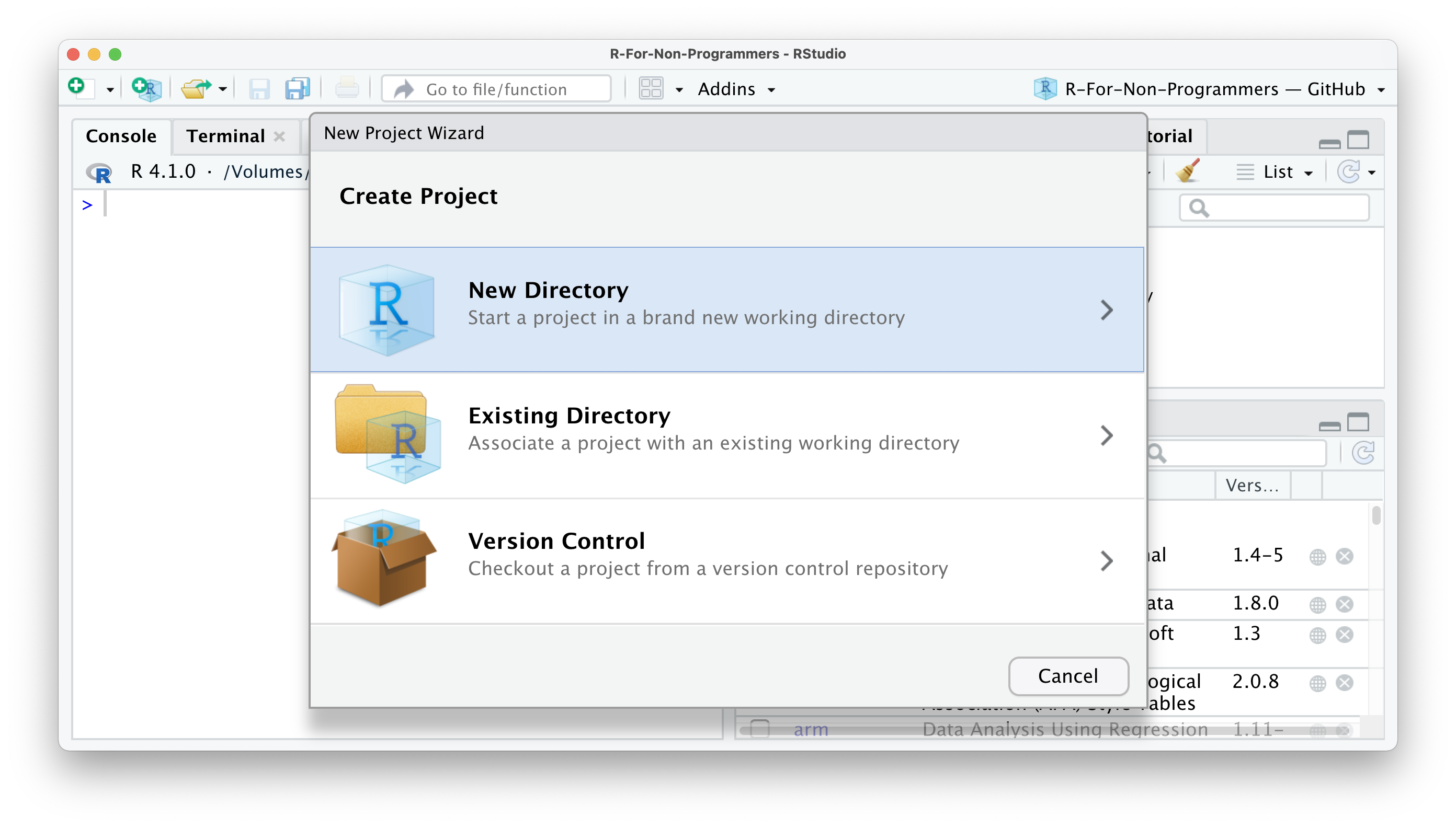The image size is (1456, 828).
Task: Refresh the package list
Action: (1364, 453)
